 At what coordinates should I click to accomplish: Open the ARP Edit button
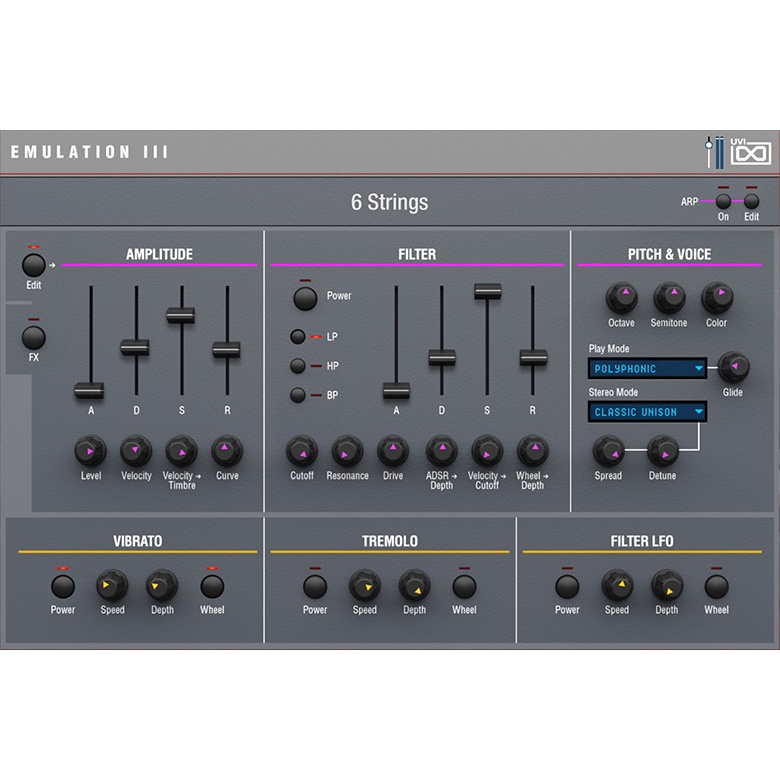point(751,201)
